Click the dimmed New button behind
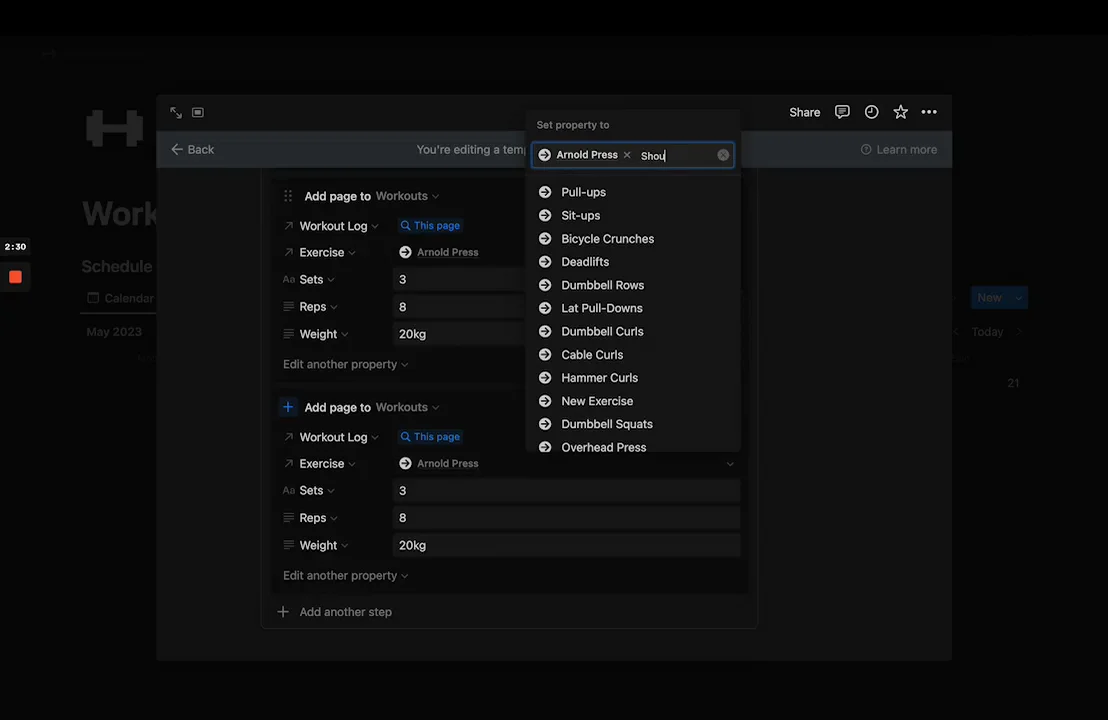The image size is (1108, 720). (989, 297)
